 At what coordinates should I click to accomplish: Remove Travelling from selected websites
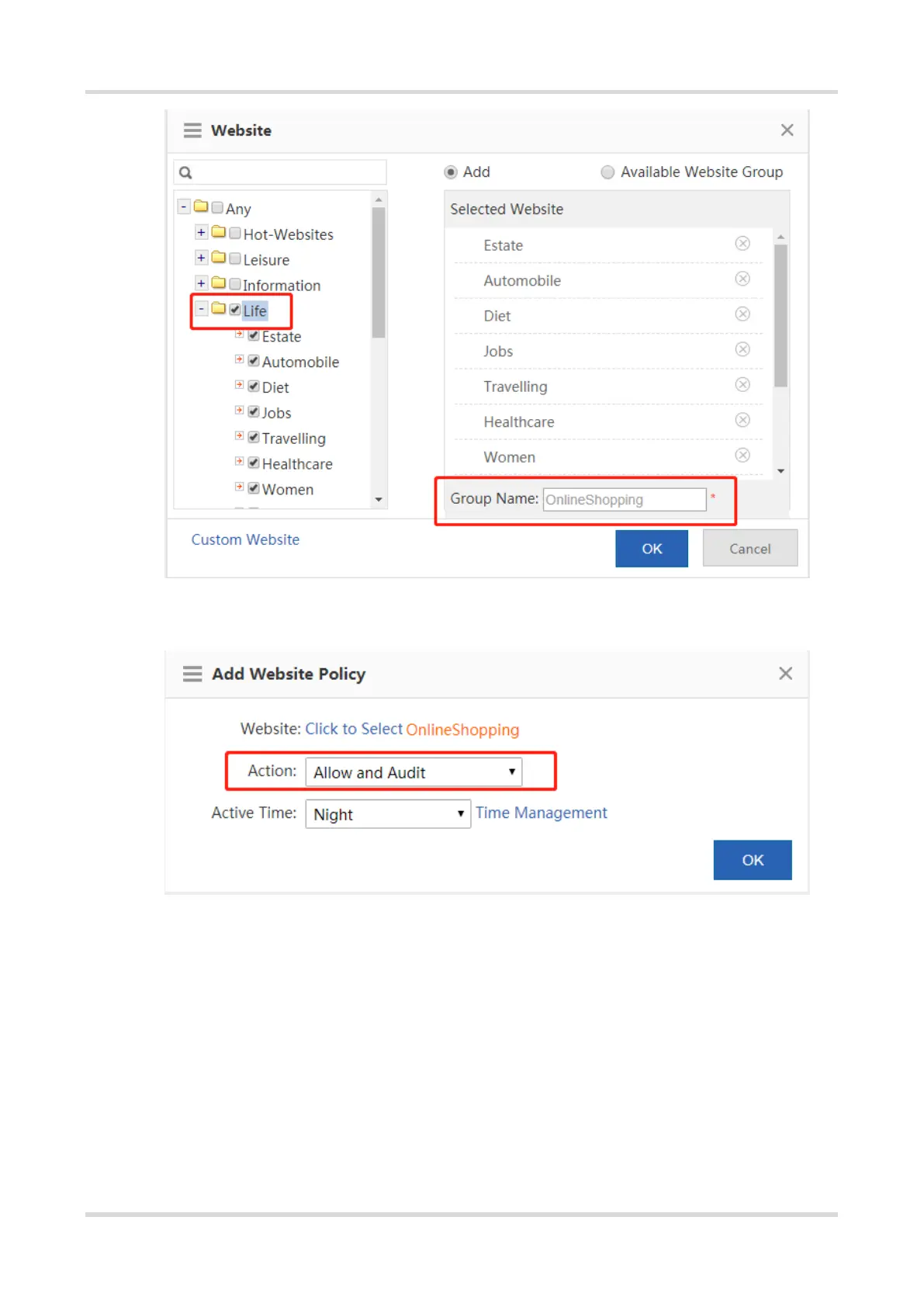[x=742, y=385]
